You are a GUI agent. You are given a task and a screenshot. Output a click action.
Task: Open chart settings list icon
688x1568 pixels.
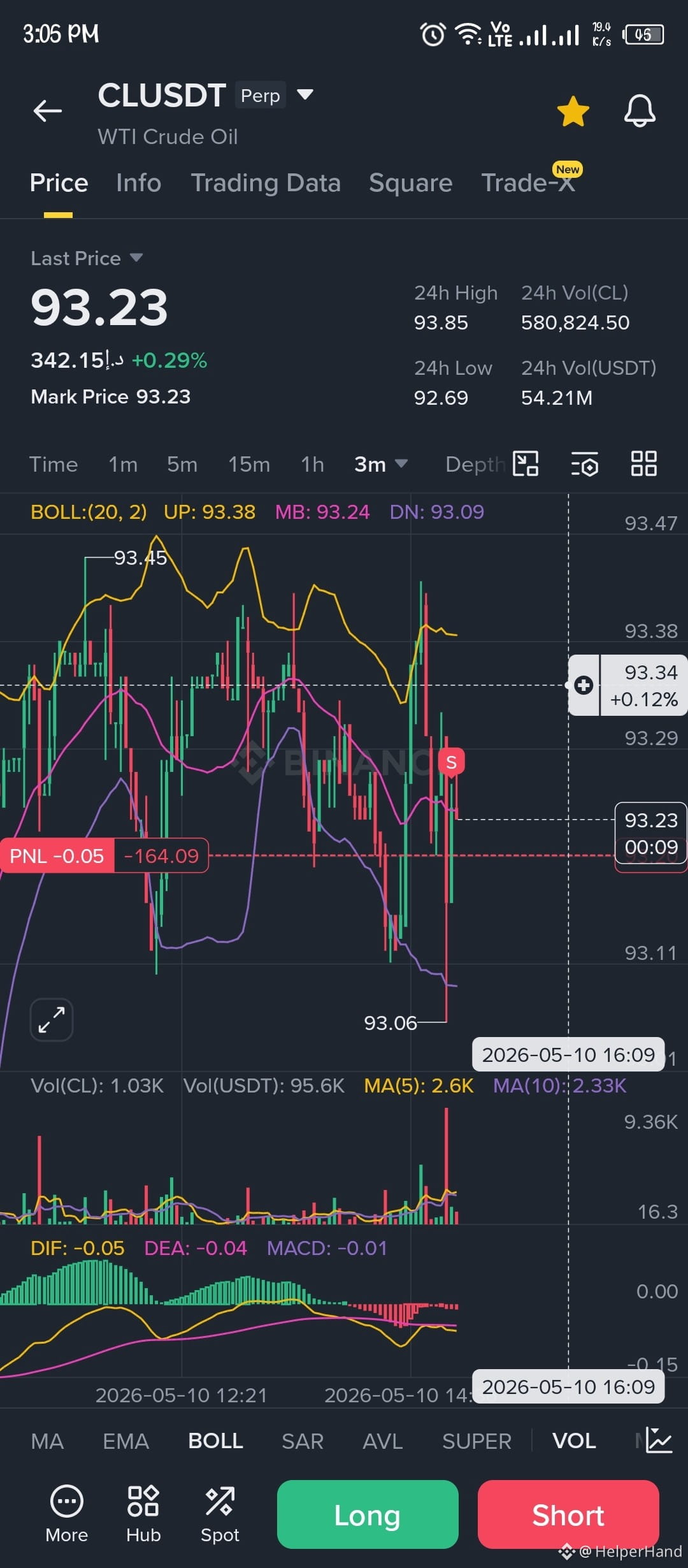[x=584, y=463]
